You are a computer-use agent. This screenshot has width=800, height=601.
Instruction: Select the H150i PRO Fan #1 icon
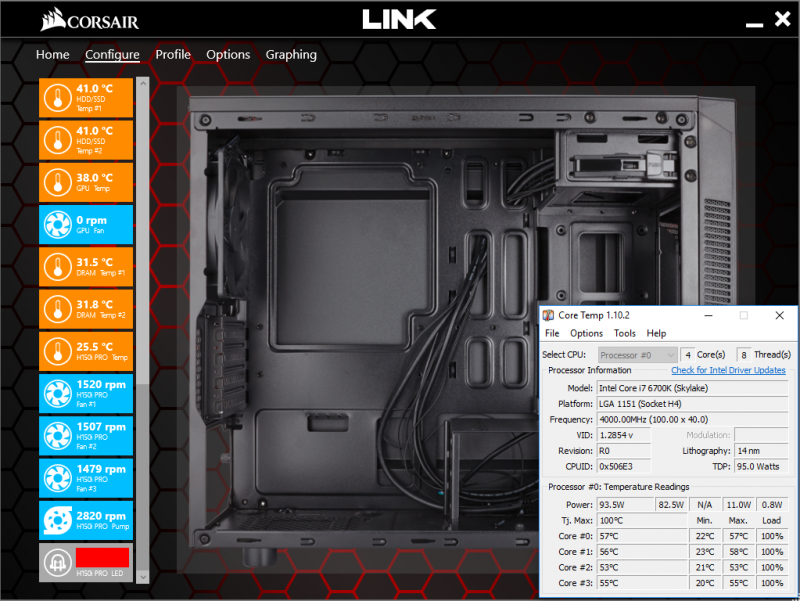(58, 394)
